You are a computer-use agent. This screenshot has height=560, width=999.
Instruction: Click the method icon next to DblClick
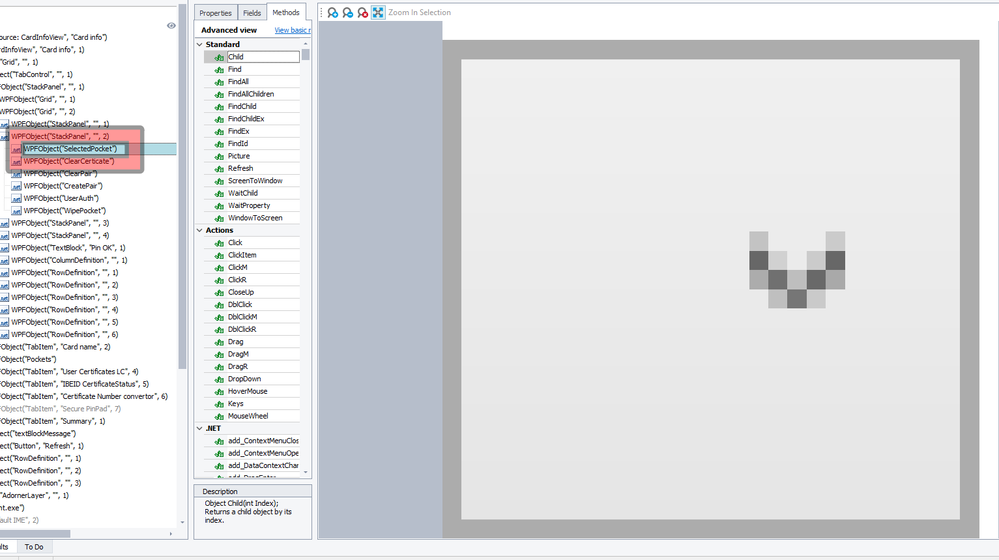pos(219,305)
